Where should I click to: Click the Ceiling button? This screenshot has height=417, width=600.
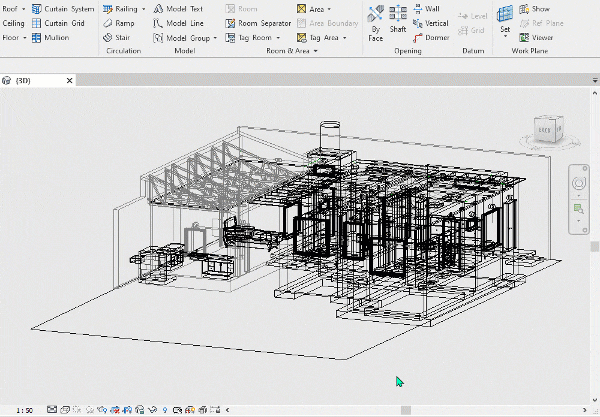click(13, 23)
